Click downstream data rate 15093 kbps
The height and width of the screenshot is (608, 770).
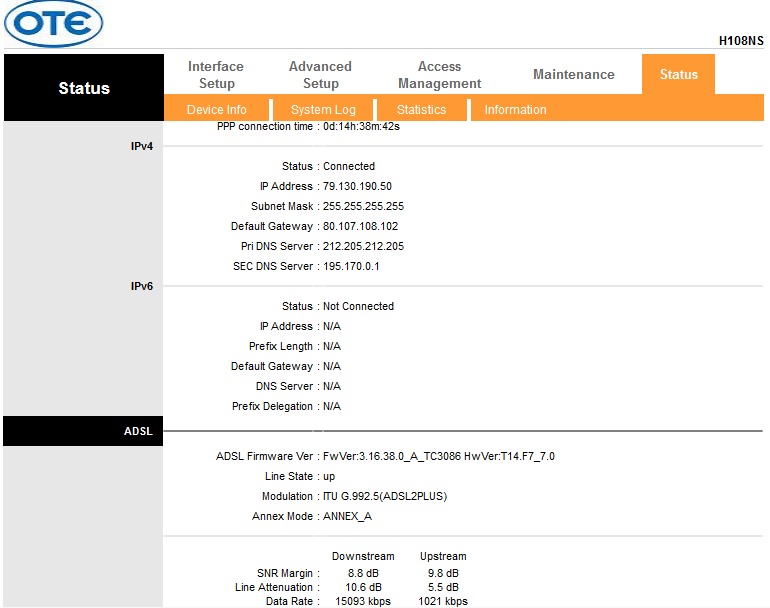point(363,601)
